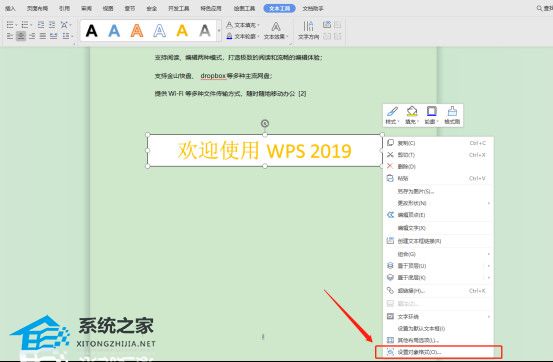
Task: Apply the orange outlined WordArt style
Action: 137,31
